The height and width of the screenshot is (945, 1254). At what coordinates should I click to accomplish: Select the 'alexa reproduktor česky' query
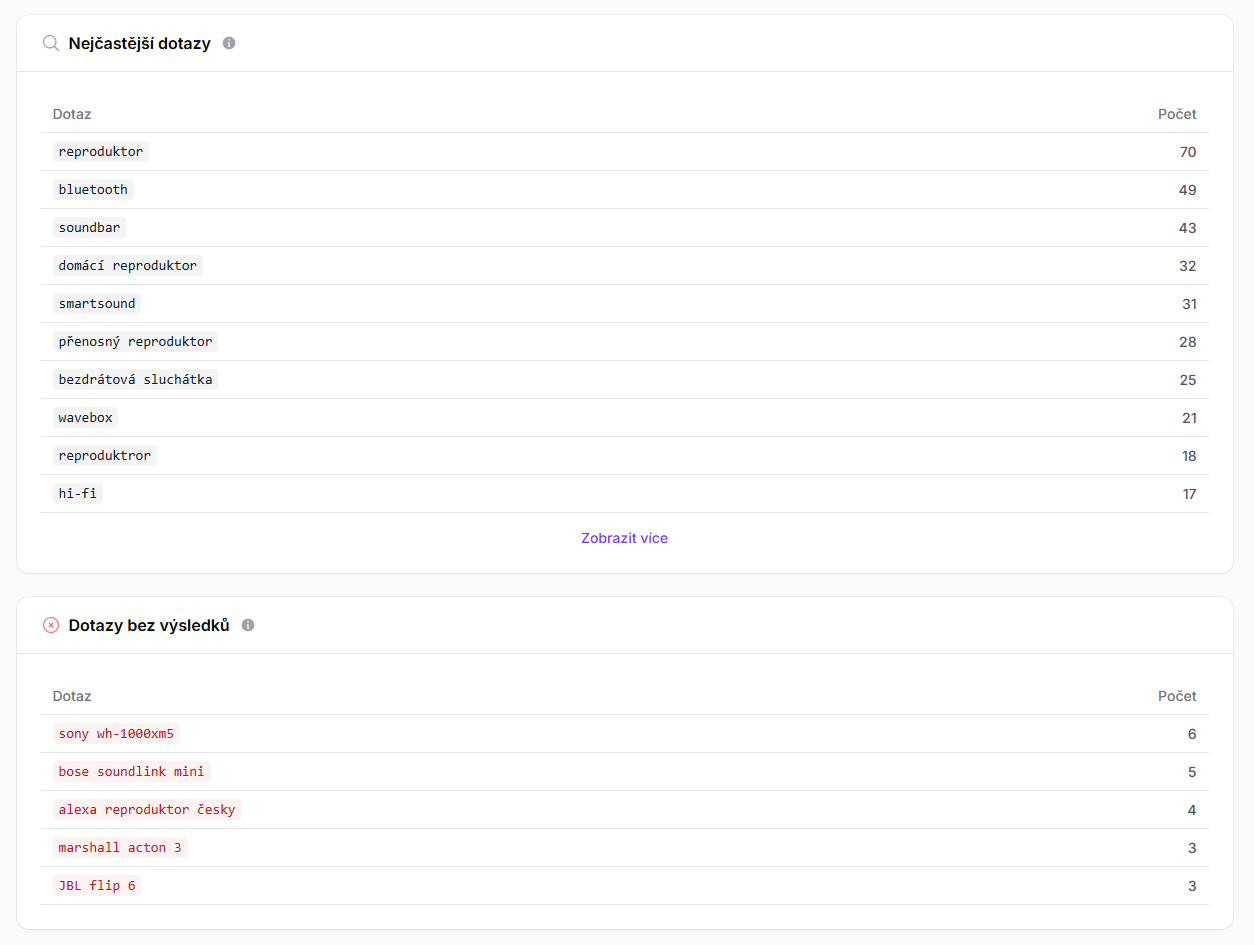click(147, 810)
